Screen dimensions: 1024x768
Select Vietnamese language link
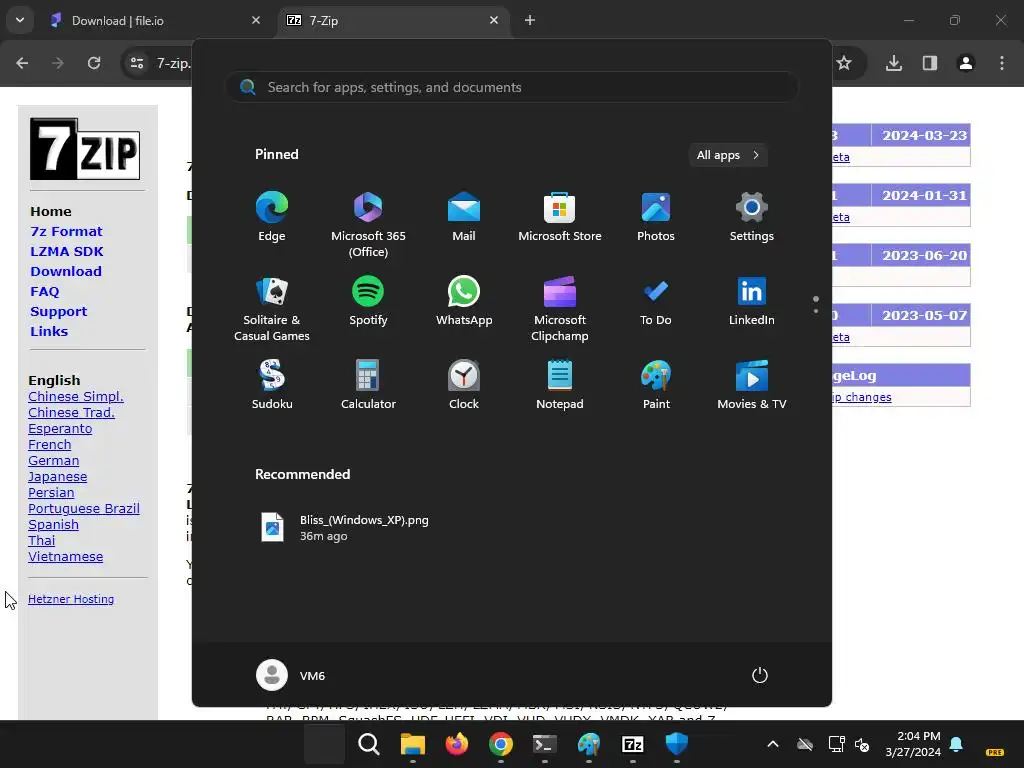(65, 556)
